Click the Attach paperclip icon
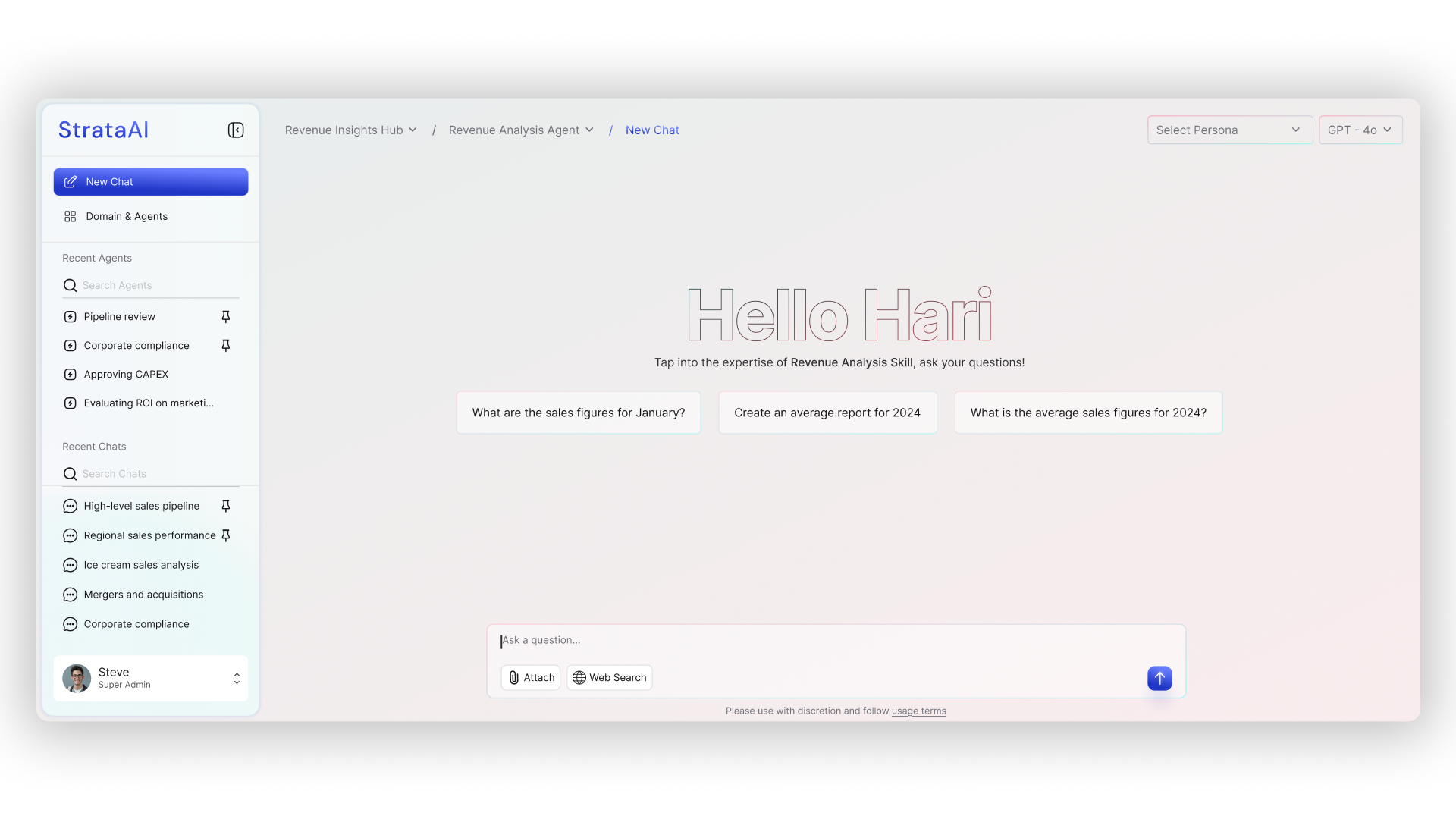1456x819 pixels. click(514, 677)
